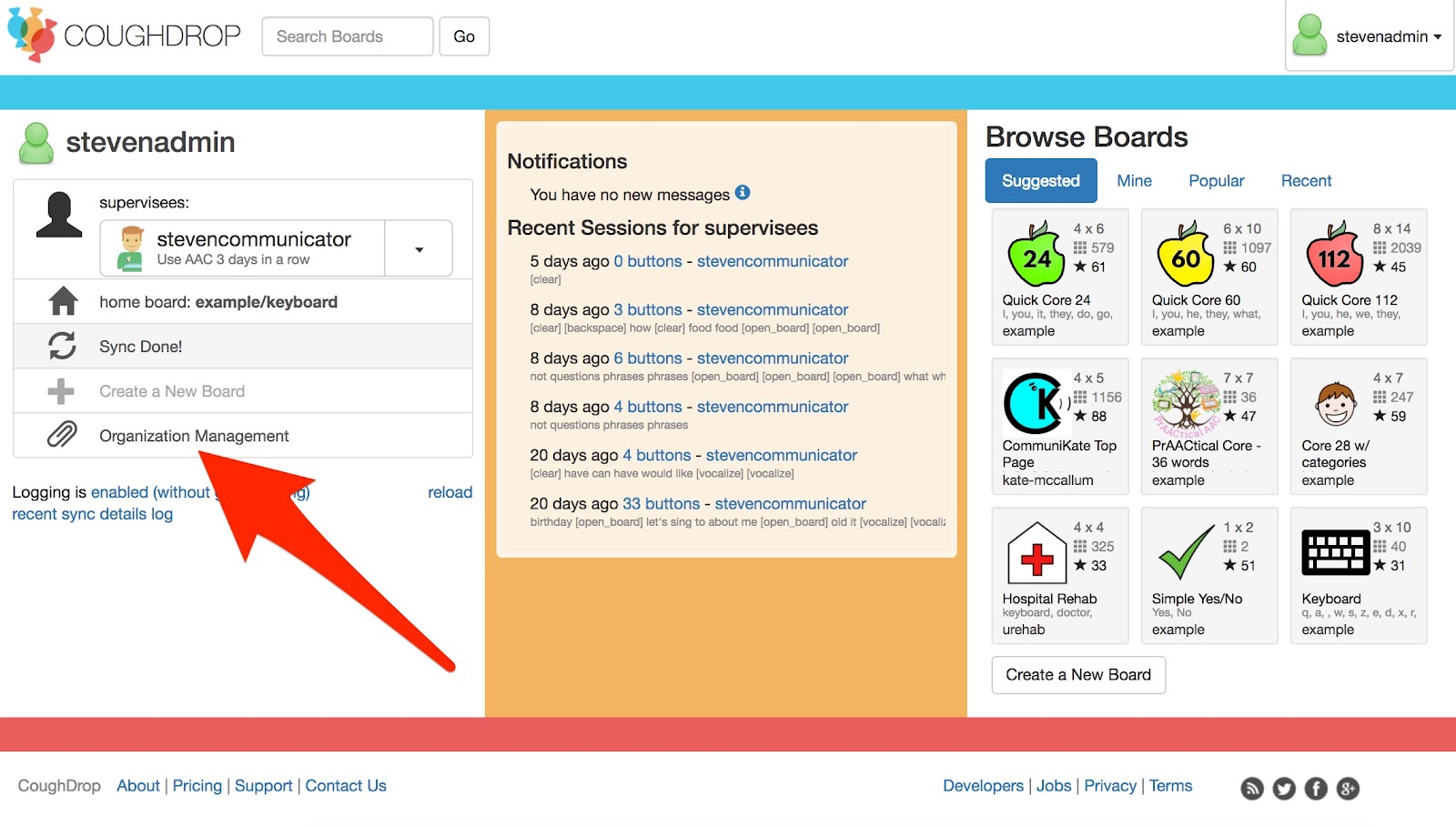Open the Support footer link
Screen dimensions: 1456x827
click(x=264, y=785)
